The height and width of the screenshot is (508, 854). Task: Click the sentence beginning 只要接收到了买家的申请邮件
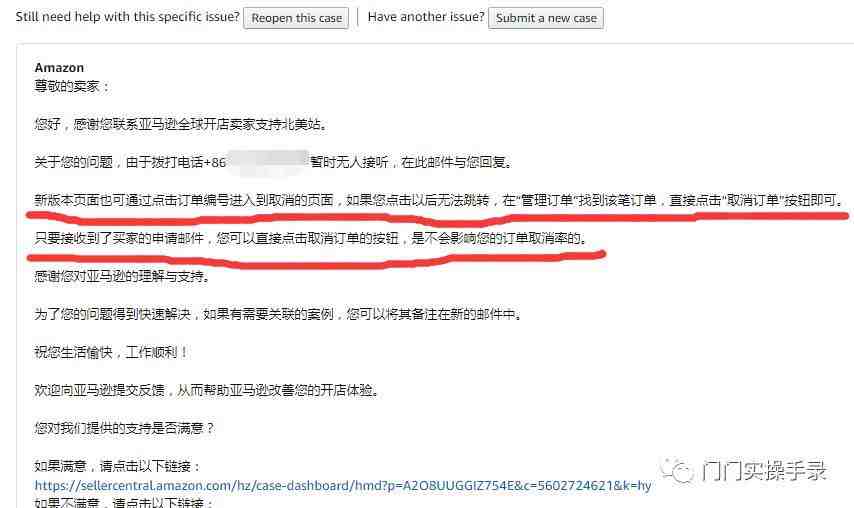click(x=311, y=238)
